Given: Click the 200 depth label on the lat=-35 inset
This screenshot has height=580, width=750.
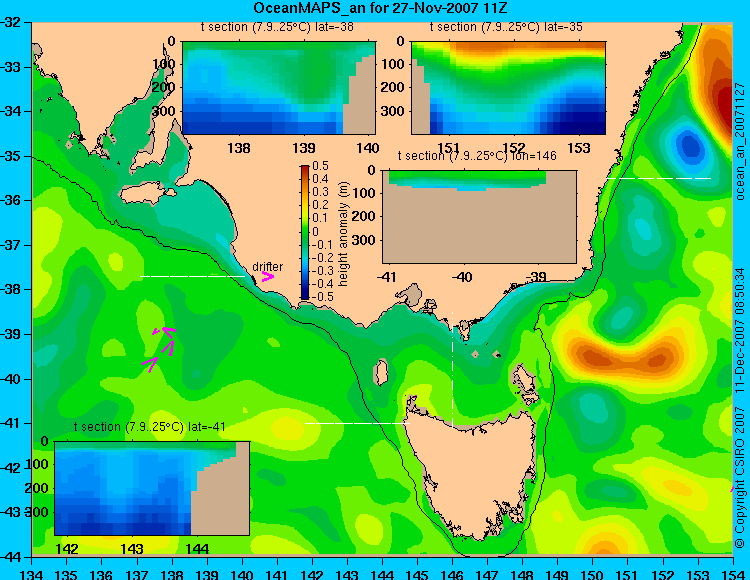Looking at the screenshot, I should coord(393,87).
